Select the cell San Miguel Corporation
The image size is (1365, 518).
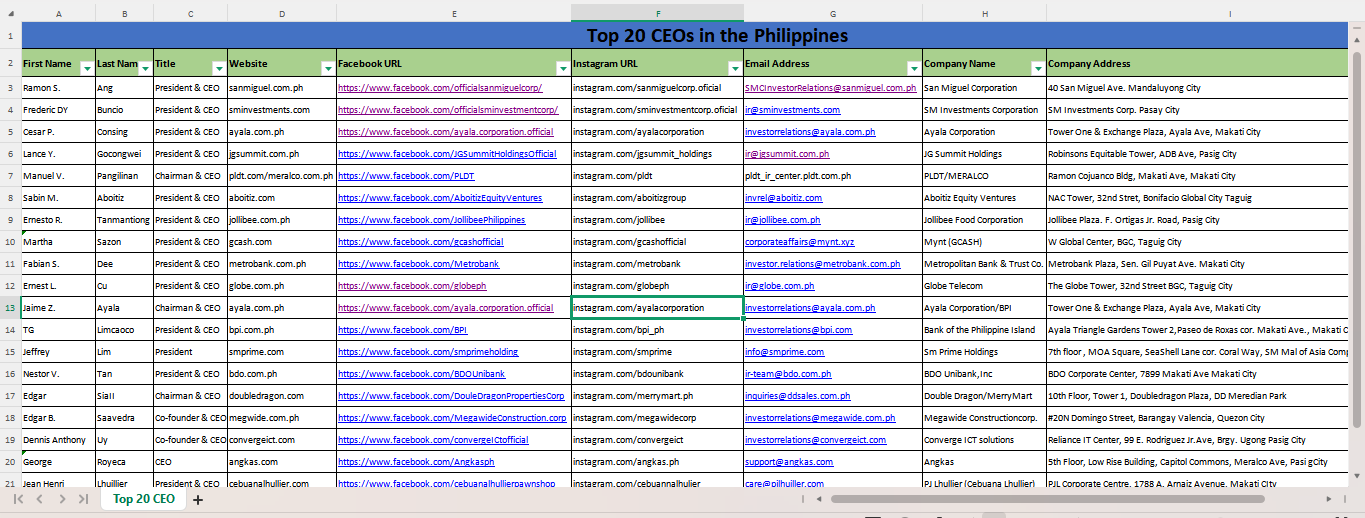tap(984, 88)
